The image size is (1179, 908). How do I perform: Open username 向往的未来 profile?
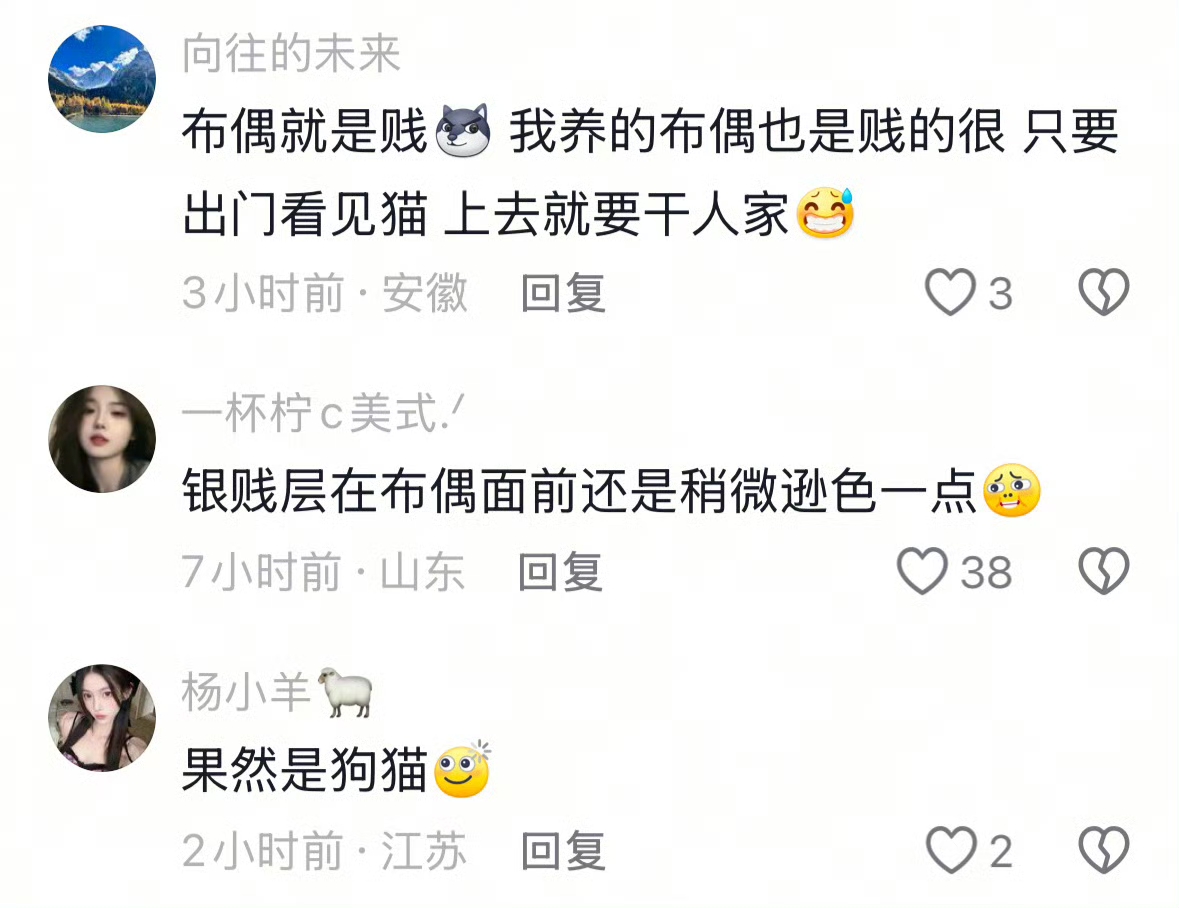pos(292,53)
